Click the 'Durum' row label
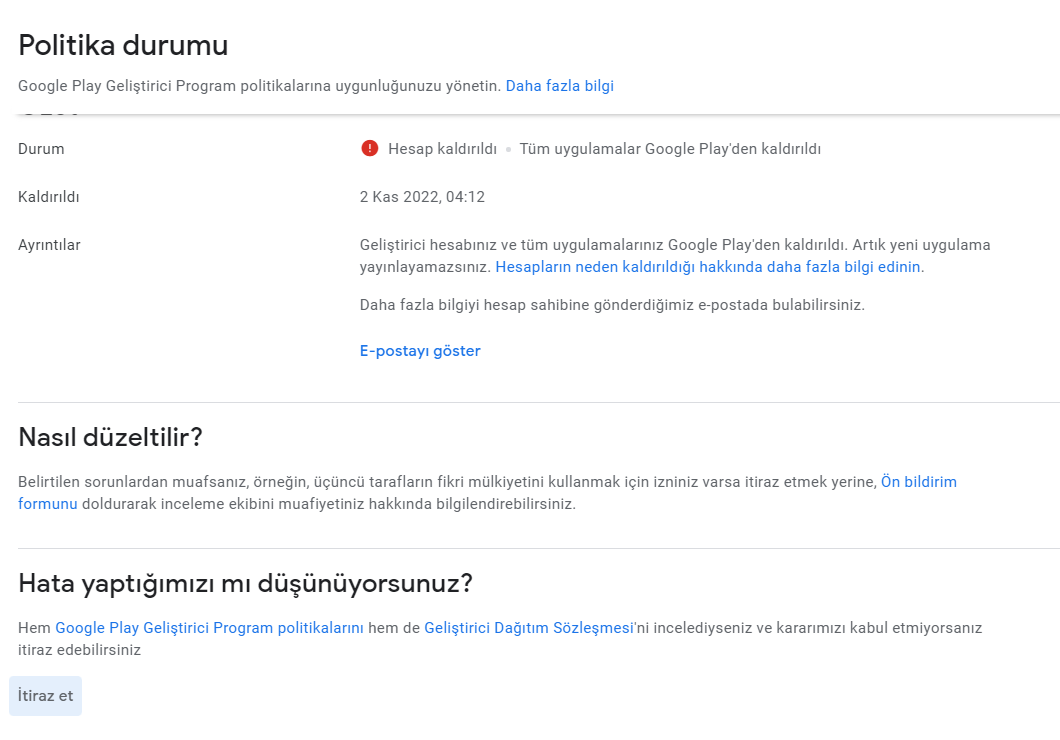The width and height of the screenshot is (1060, 740). pos(41,149)
